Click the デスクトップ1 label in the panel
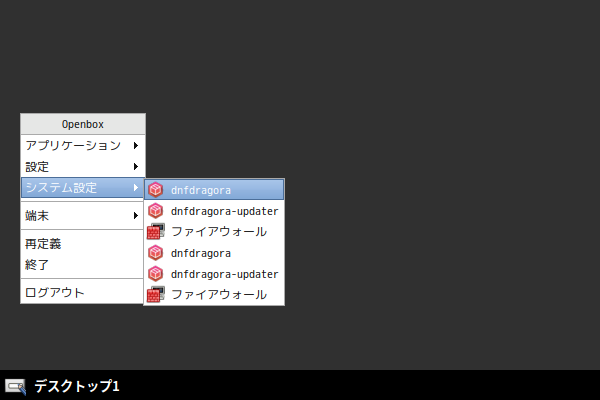 (x=77, y=386)
